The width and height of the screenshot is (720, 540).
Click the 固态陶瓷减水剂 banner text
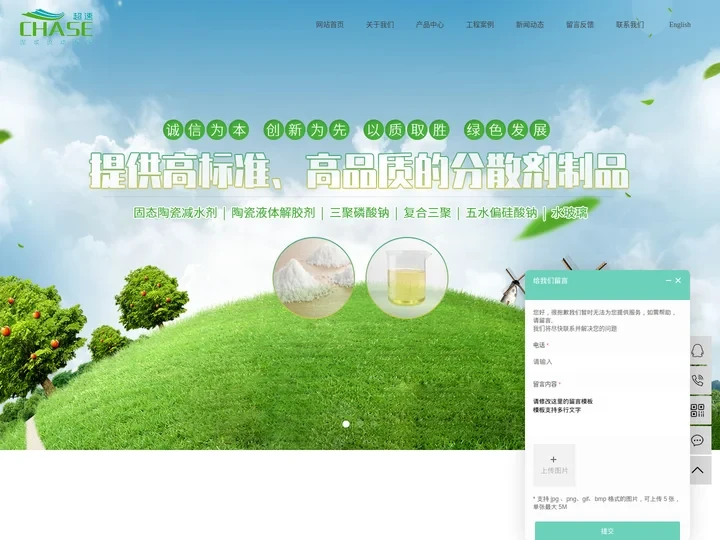(x=175, y=213)
